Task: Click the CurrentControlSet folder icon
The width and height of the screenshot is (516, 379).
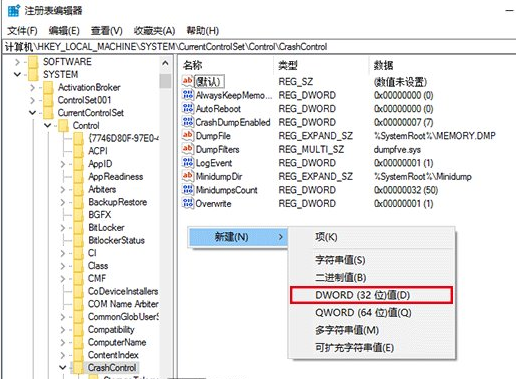Action: click(x=48, y=113)
